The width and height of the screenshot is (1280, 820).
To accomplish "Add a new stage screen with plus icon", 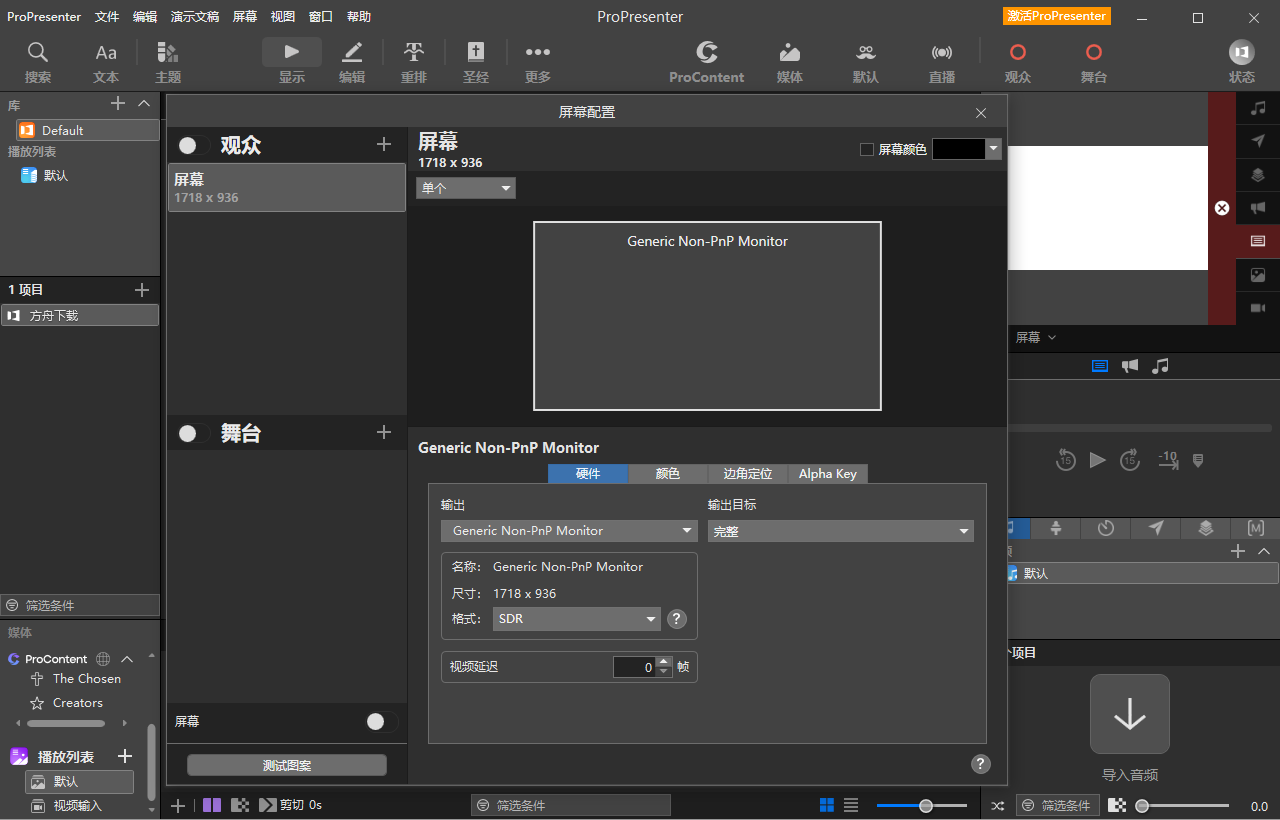I will click(384, 433).
